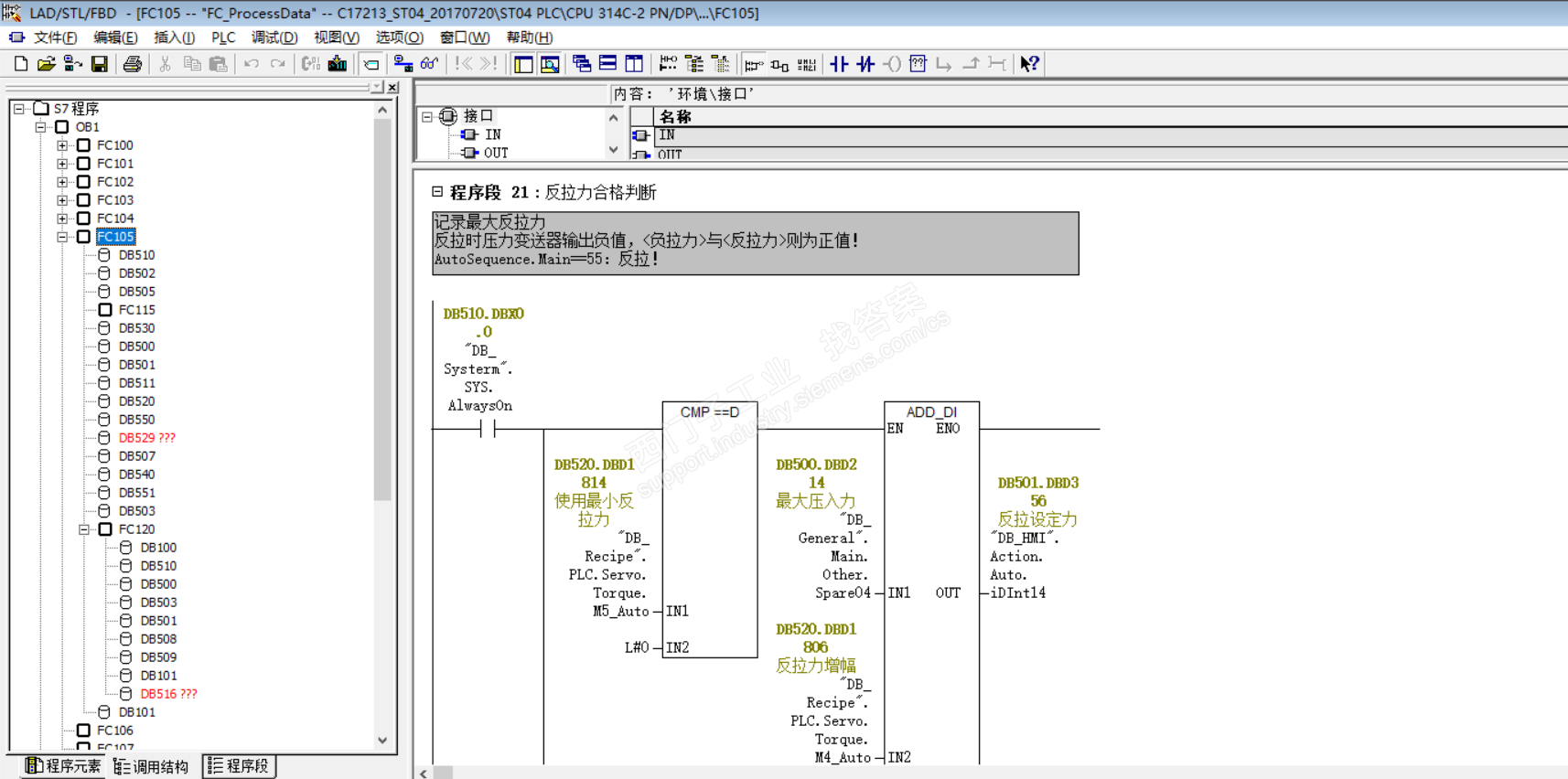Select FC115 in the tree

pyautogui.click(x=137, y=310)
